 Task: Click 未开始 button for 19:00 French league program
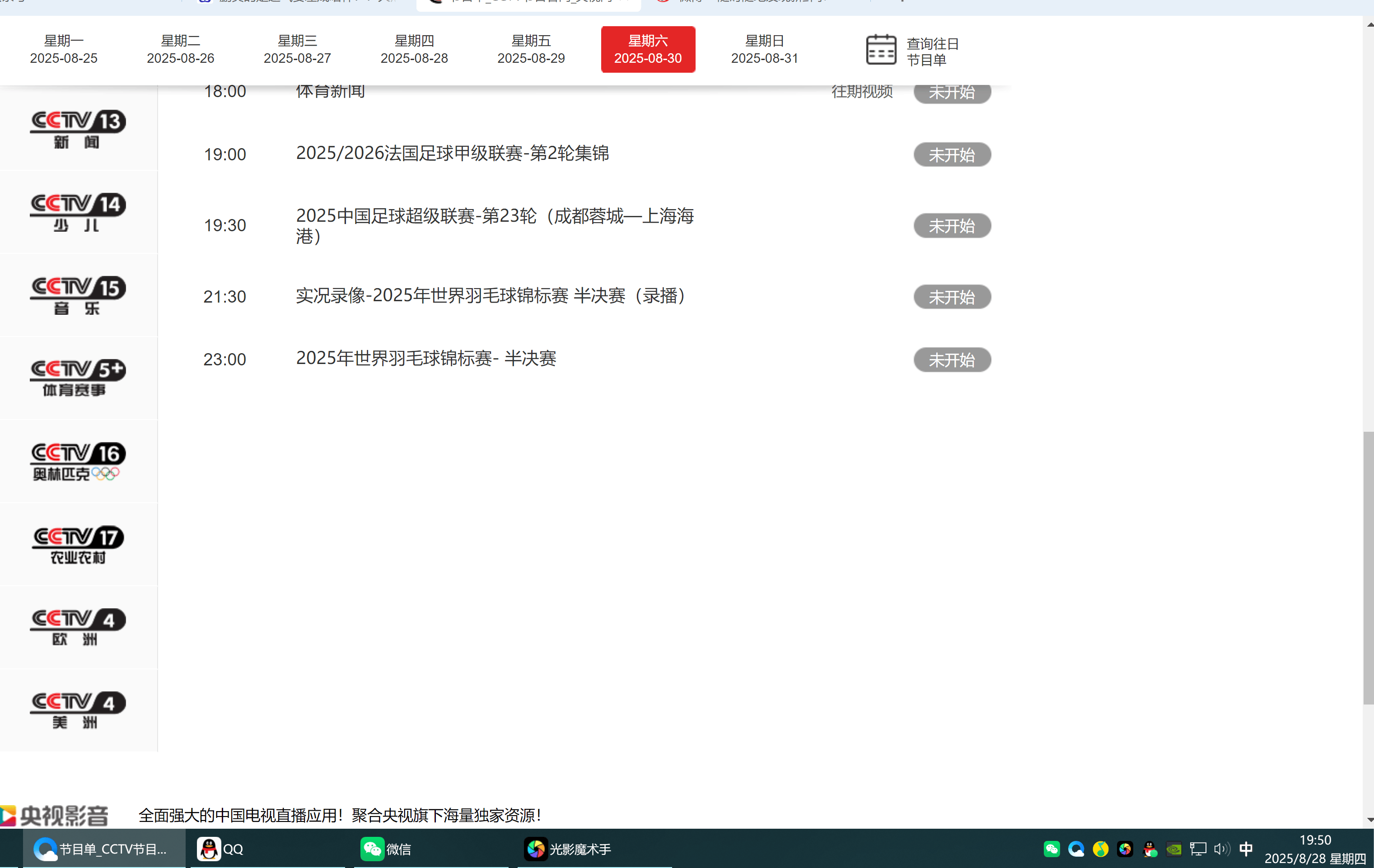[951, 154]
